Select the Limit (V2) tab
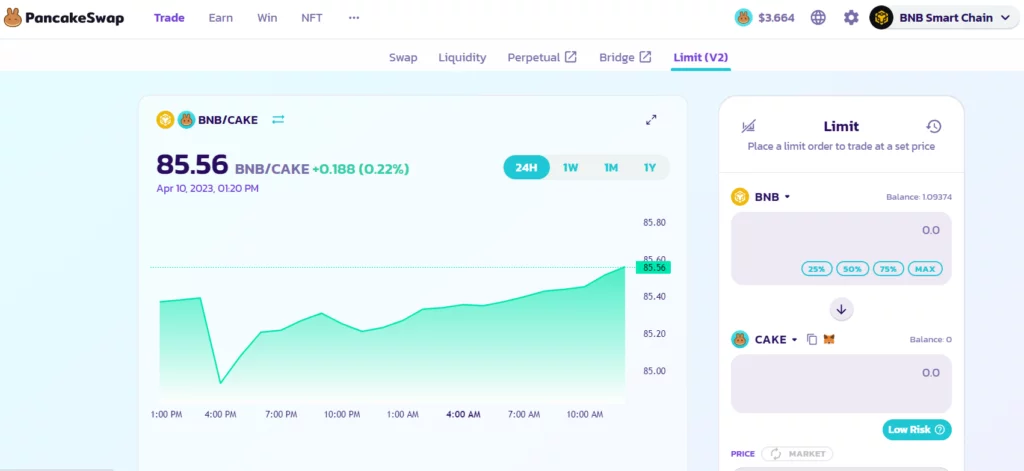This screenshot has width=1024, height=471. (701, 57)
